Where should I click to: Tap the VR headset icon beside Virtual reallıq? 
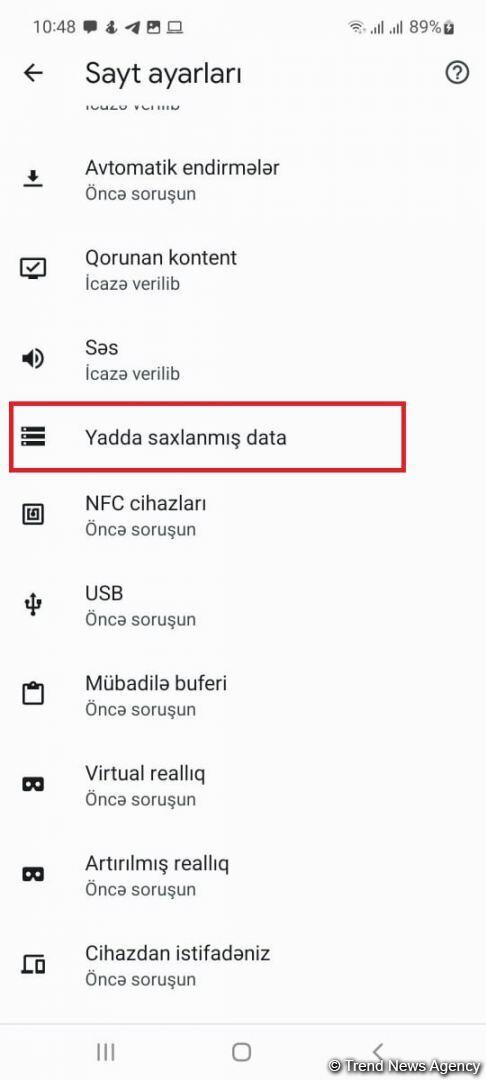pos(33,785)
